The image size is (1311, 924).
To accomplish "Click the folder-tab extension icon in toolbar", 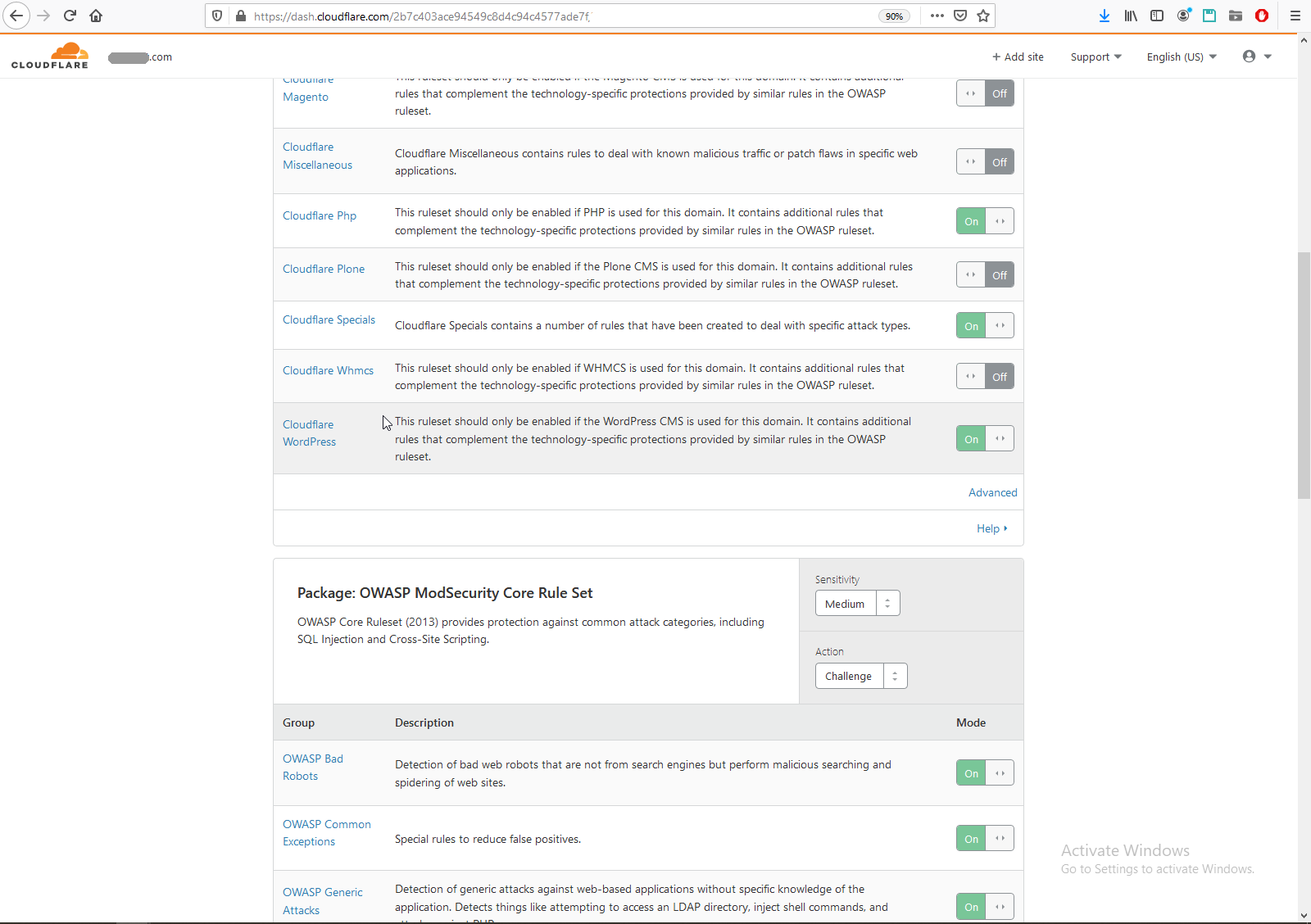I will click(1236, 16).
